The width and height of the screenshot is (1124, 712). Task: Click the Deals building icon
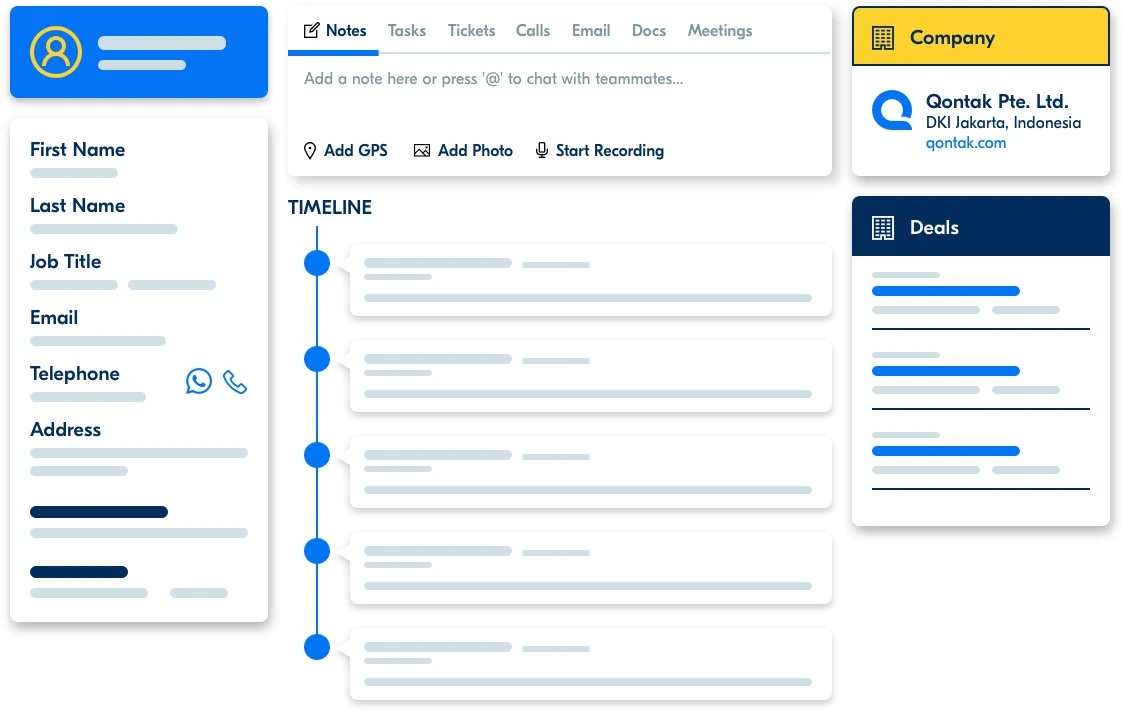tap(882, 228)
